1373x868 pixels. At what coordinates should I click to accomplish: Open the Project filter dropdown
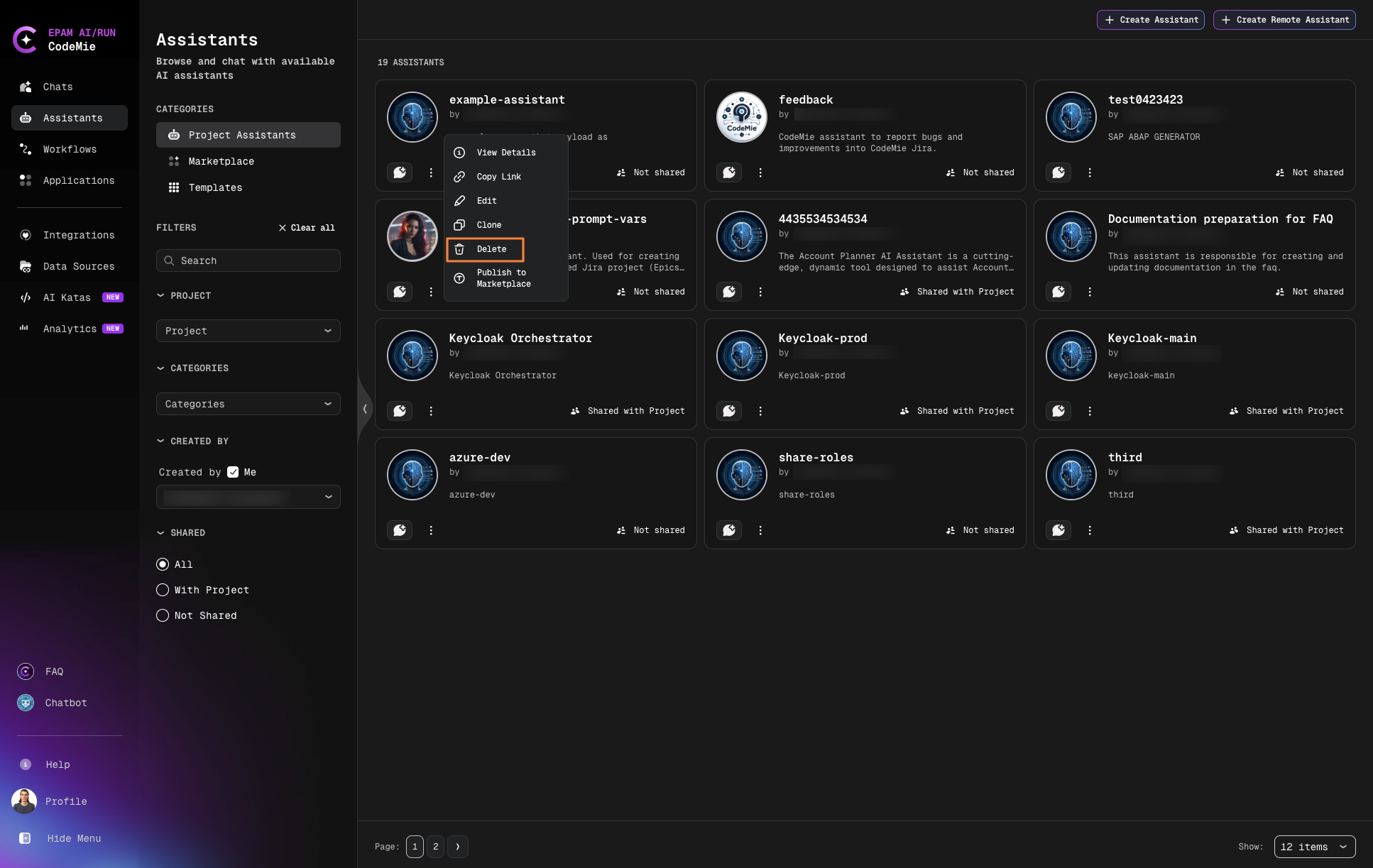[x=248, y=331]
